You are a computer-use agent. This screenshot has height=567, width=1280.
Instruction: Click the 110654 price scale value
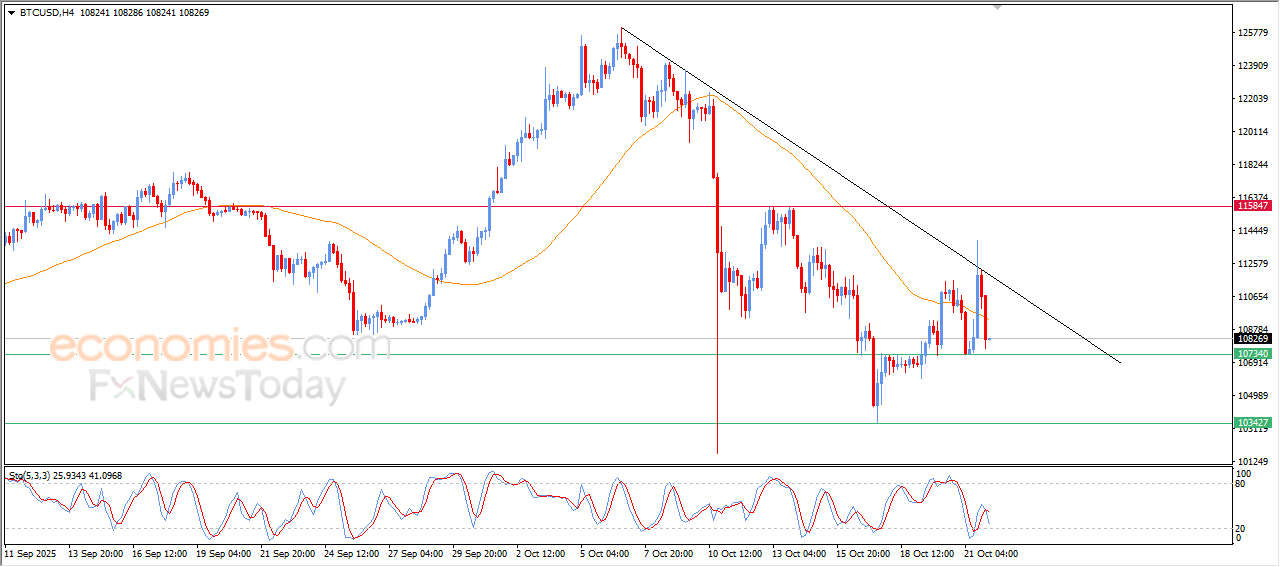pyautogui.click(x=1253, y=297)
